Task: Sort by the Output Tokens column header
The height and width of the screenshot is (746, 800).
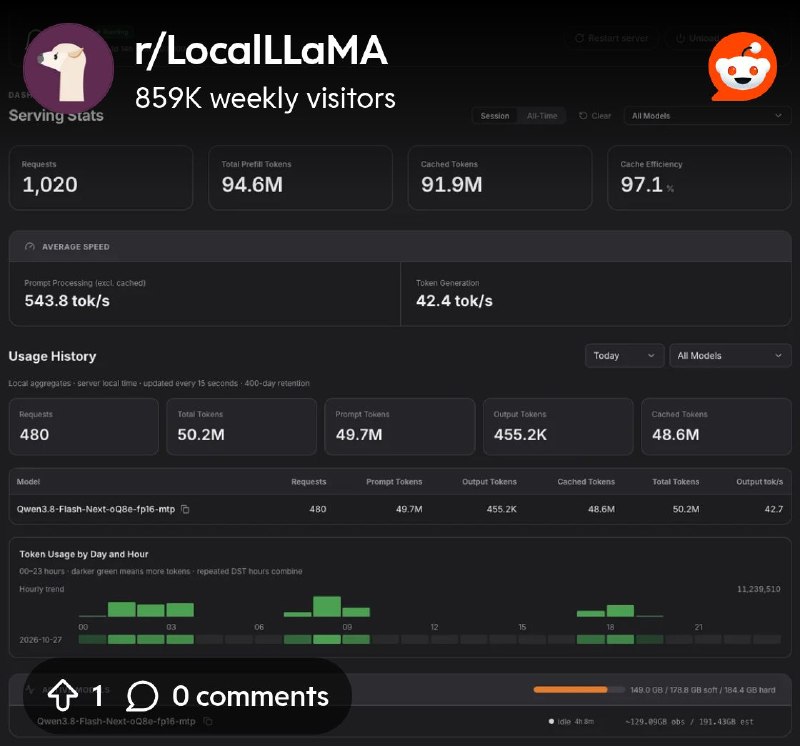Action: click(489, 482)
